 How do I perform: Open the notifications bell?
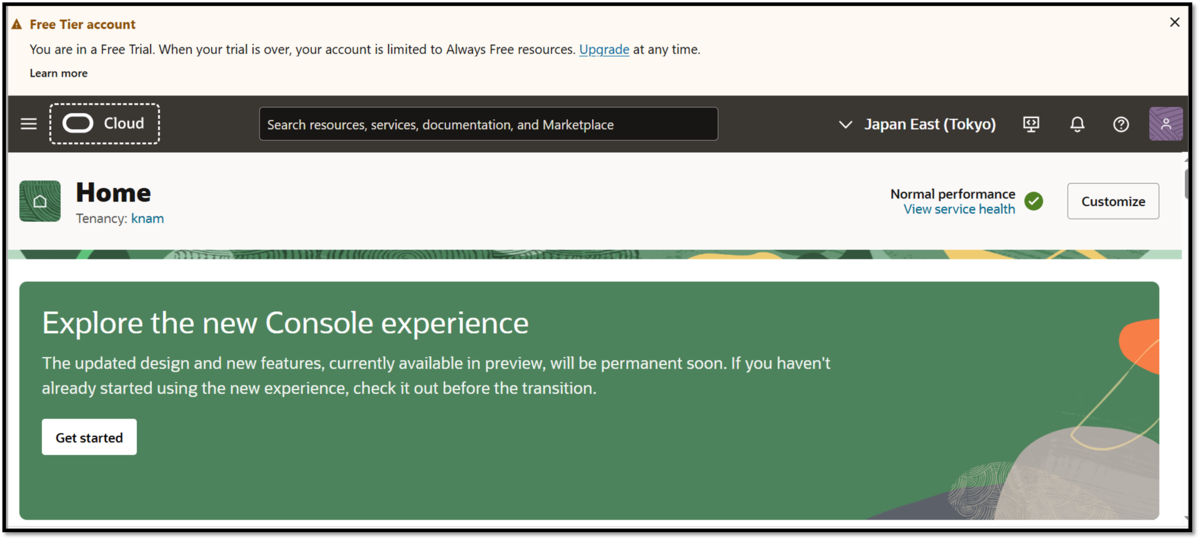coord(1077,124)
